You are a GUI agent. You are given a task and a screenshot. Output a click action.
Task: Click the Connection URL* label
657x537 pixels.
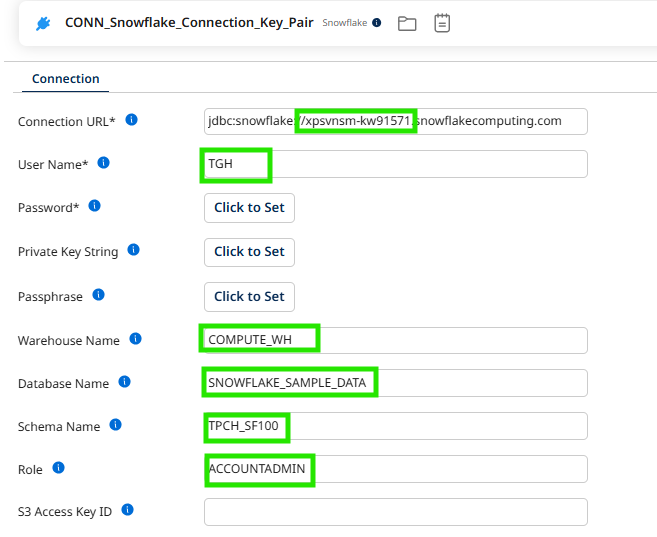[66, 122]
